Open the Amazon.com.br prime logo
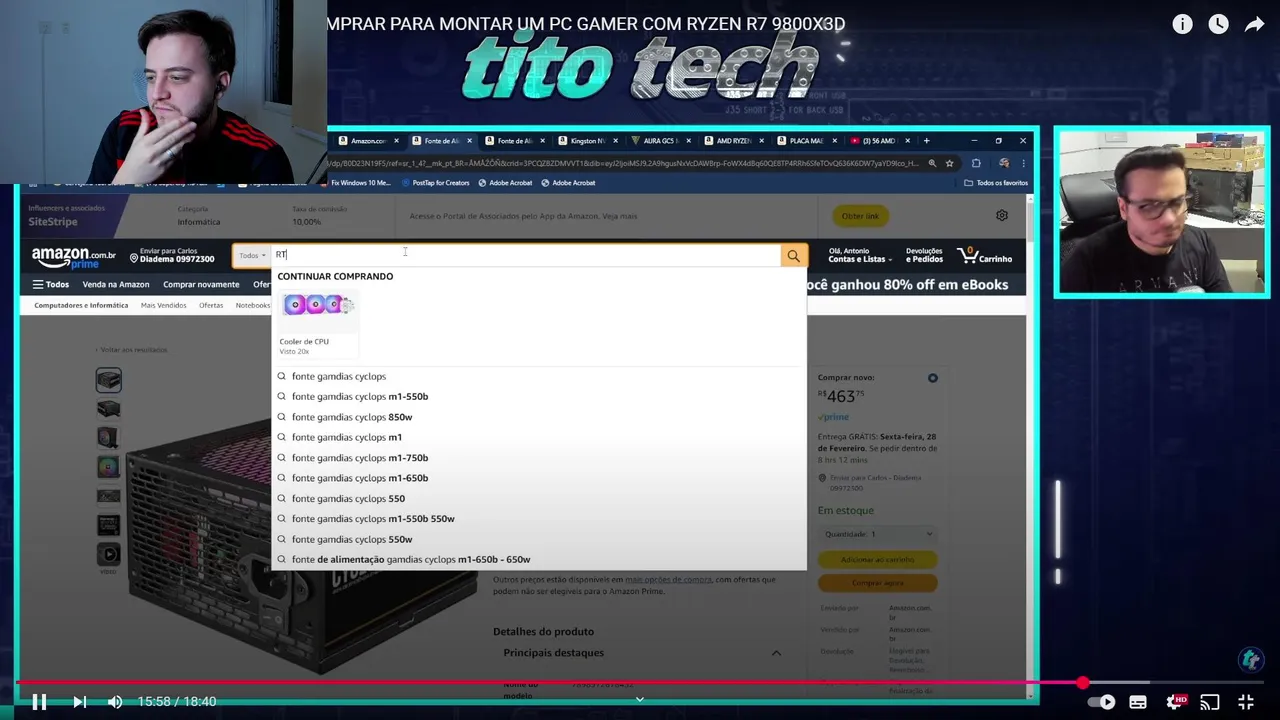The height and width of the screenshot is (720, 1280). [x=74, y=258]
